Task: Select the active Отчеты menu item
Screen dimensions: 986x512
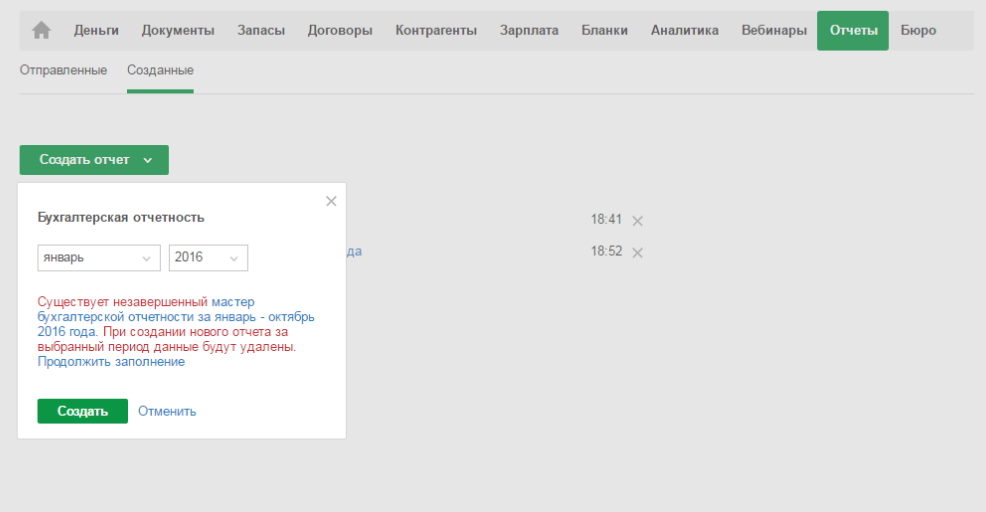Action: click(x=853, y=30)
